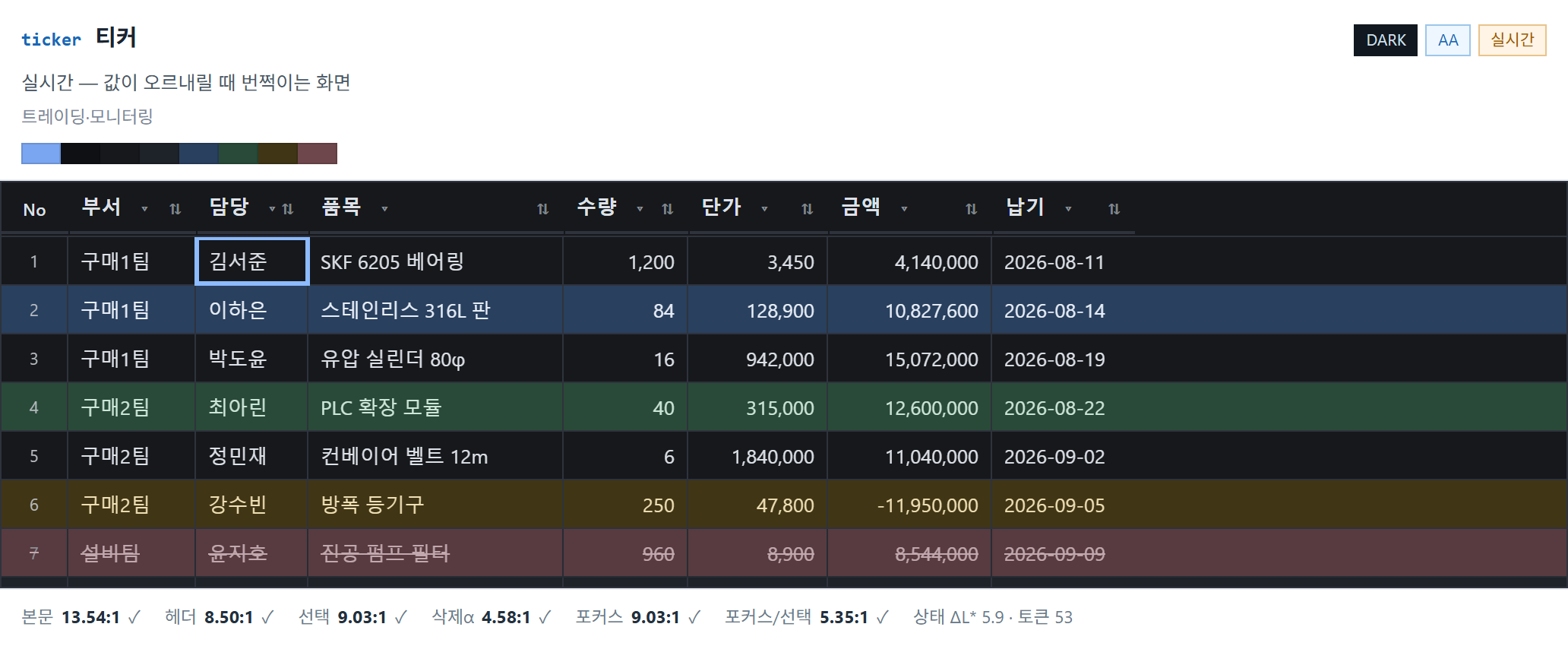Screen dimensions: 1568x646
Task: Open 수량 column filter dropdown
Action: tap(640, 209)
